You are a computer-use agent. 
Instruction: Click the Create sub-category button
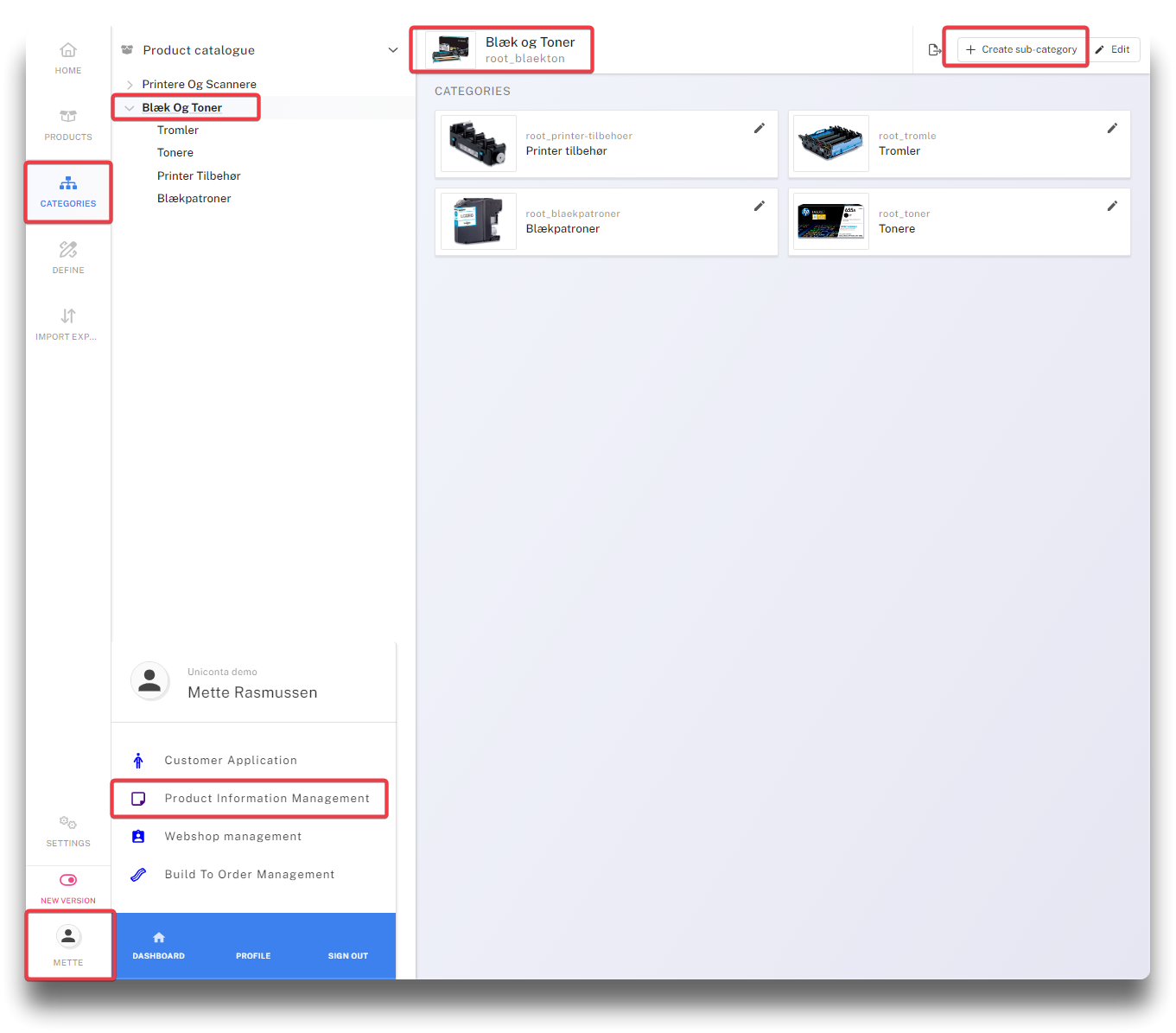coord(1020,50)
